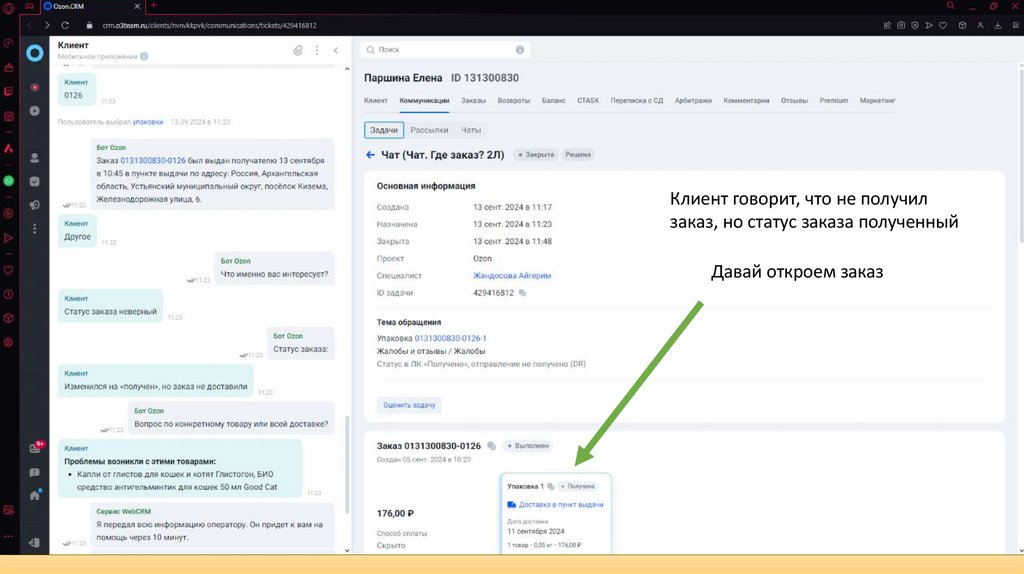Open notifications icon with 9+ badge
The image size is (1024, 574).
tap(35, 449)
